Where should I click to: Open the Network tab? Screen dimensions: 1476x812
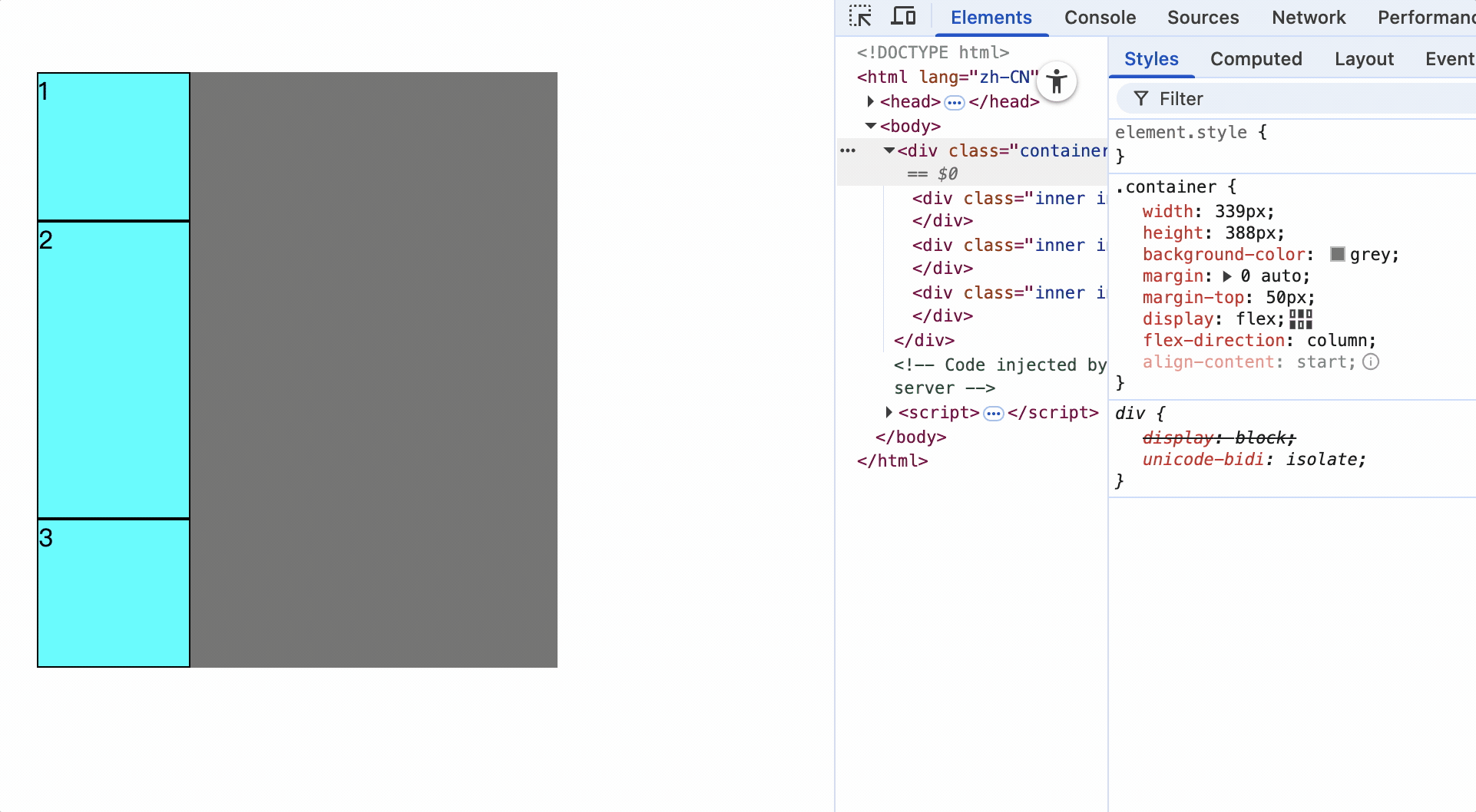(x=1309, y=18)
